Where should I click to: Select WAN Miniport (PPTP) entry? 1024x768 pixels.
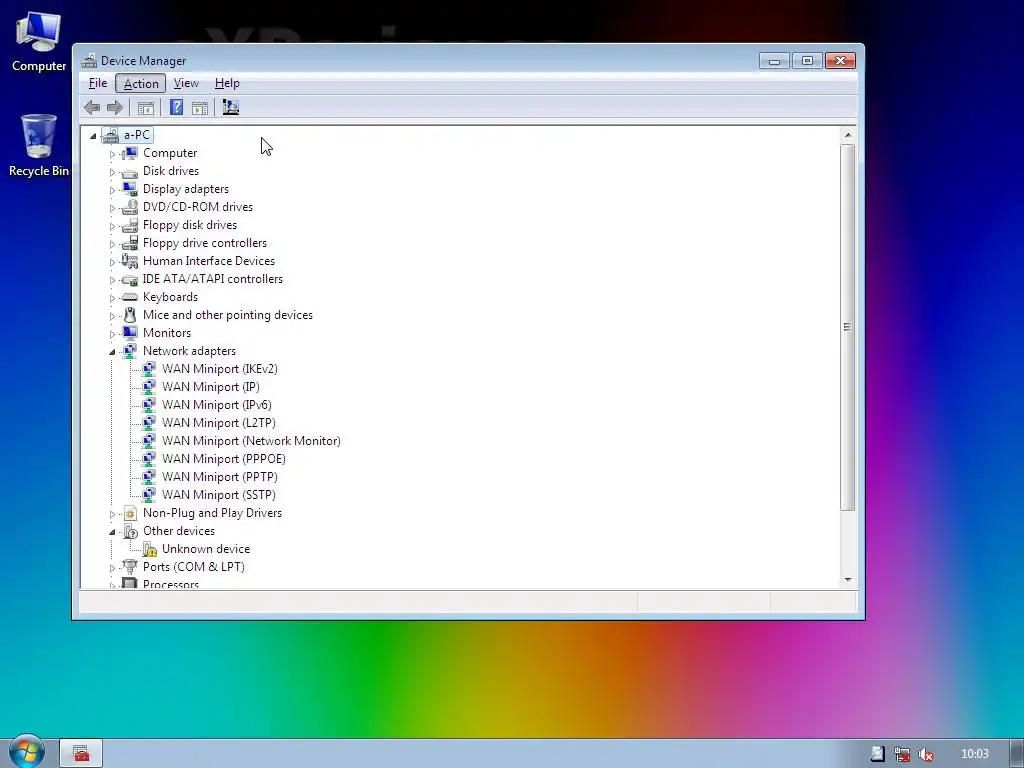220,477
